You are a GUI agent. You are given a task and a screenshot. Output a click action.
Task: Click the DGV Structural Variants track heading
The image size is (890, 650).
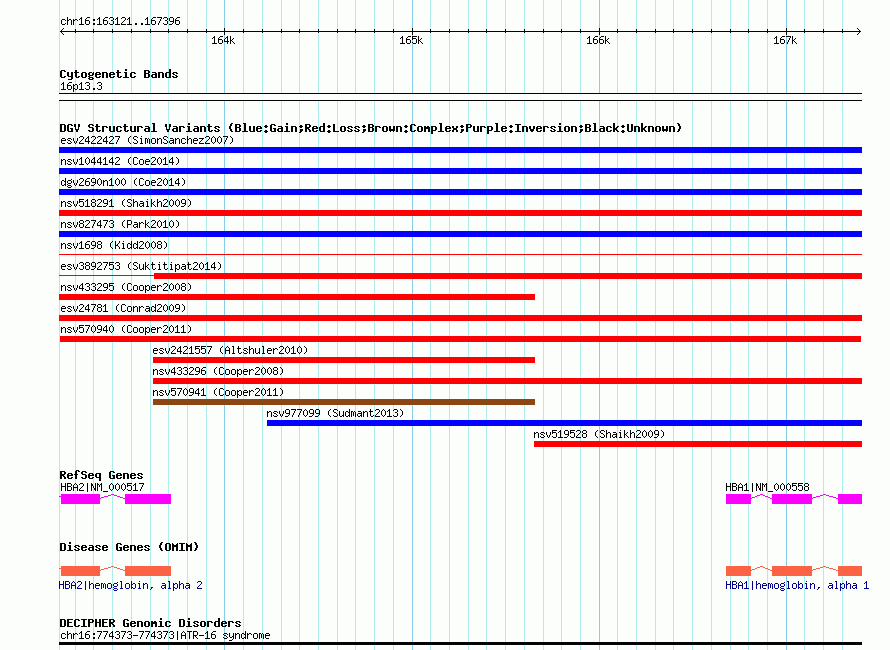[x=370, y=128]
